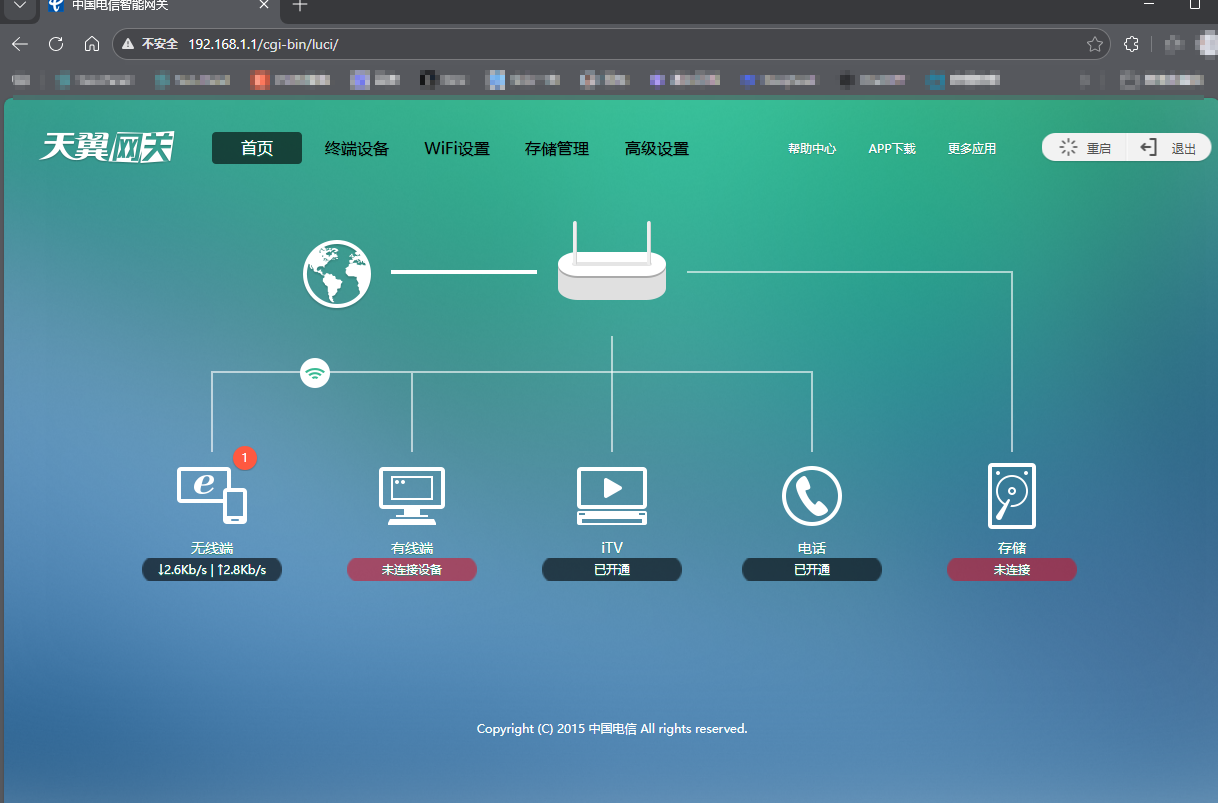Screen dimensions: 1218x803
Task: Open the tab search dropdown arrow
Action: pyautogui.click(x=19, y=5)
